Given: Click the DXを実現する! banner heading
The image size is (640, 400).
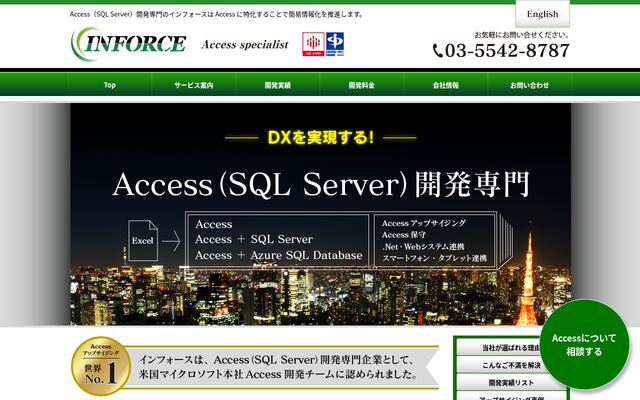Looking at the screenshot, I should pyautogui.click(x=320, y=138).
